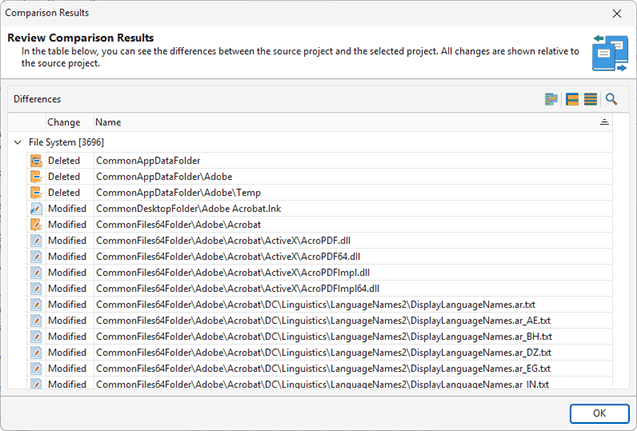Collapse the File System [3696] group
Screen dimensions: 637x431
17,143
